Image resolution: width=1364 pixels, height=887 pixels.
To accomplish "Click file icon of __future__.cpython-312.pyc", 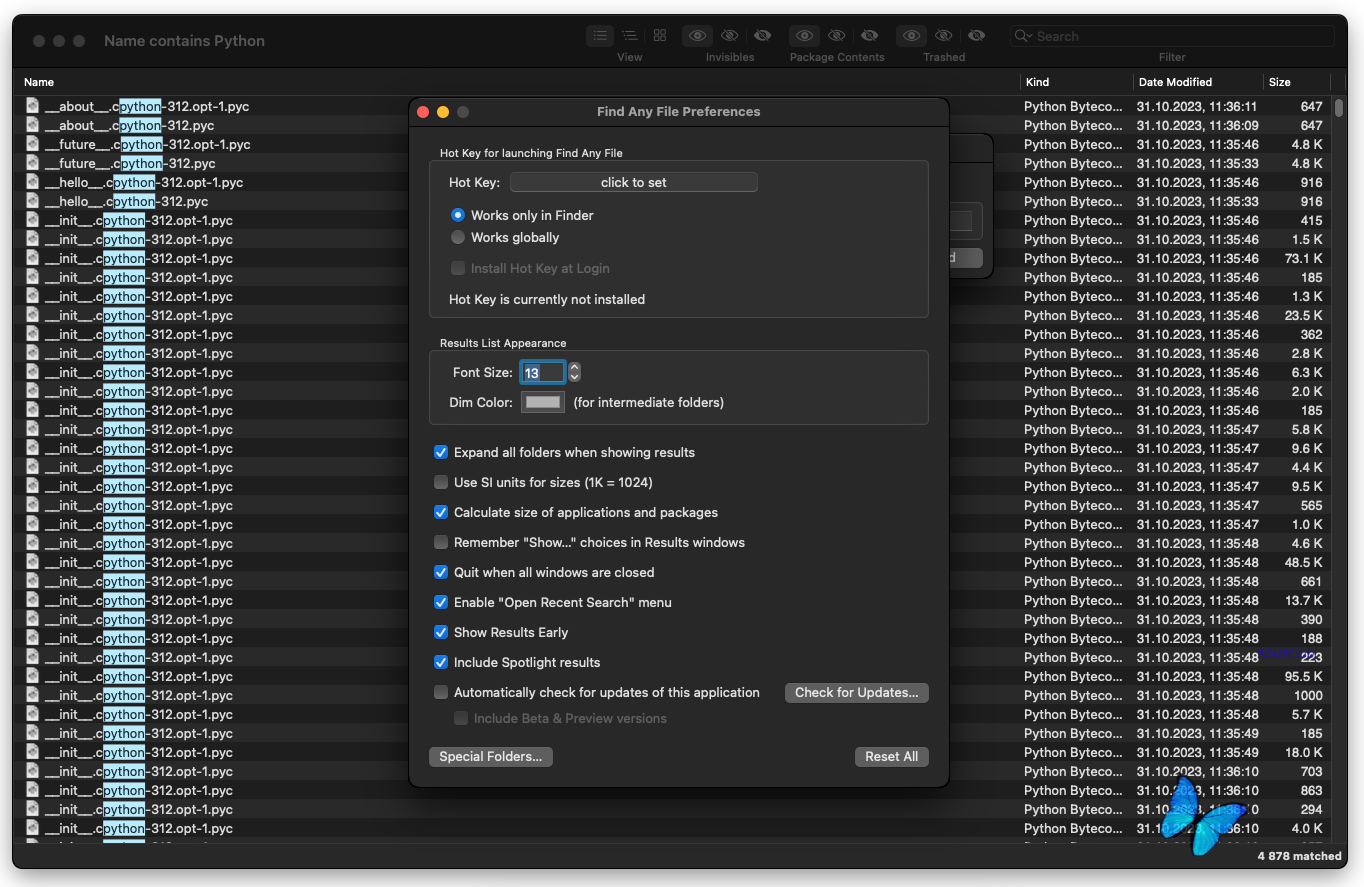I will pyautogui.click(x=33, y=163).
